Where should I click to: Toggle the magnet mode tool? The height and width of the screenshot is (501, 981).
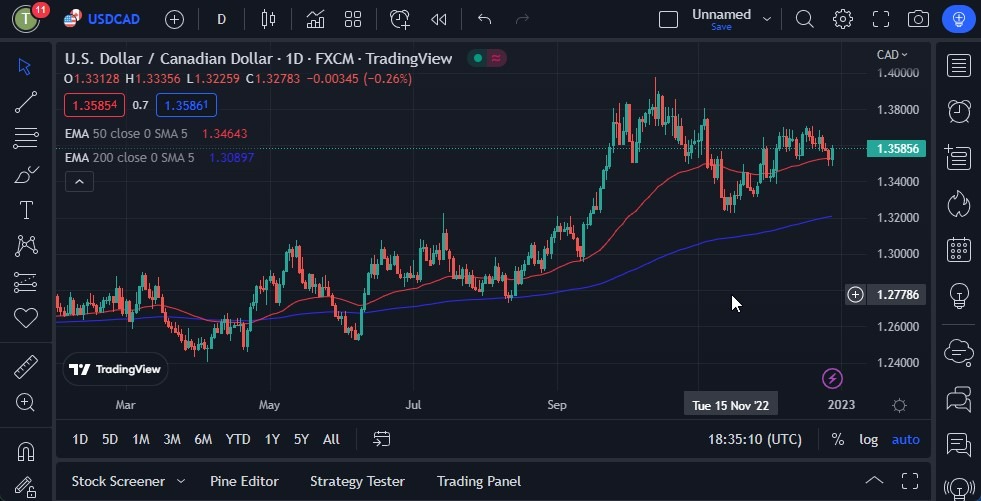click(x=26, y=451)
